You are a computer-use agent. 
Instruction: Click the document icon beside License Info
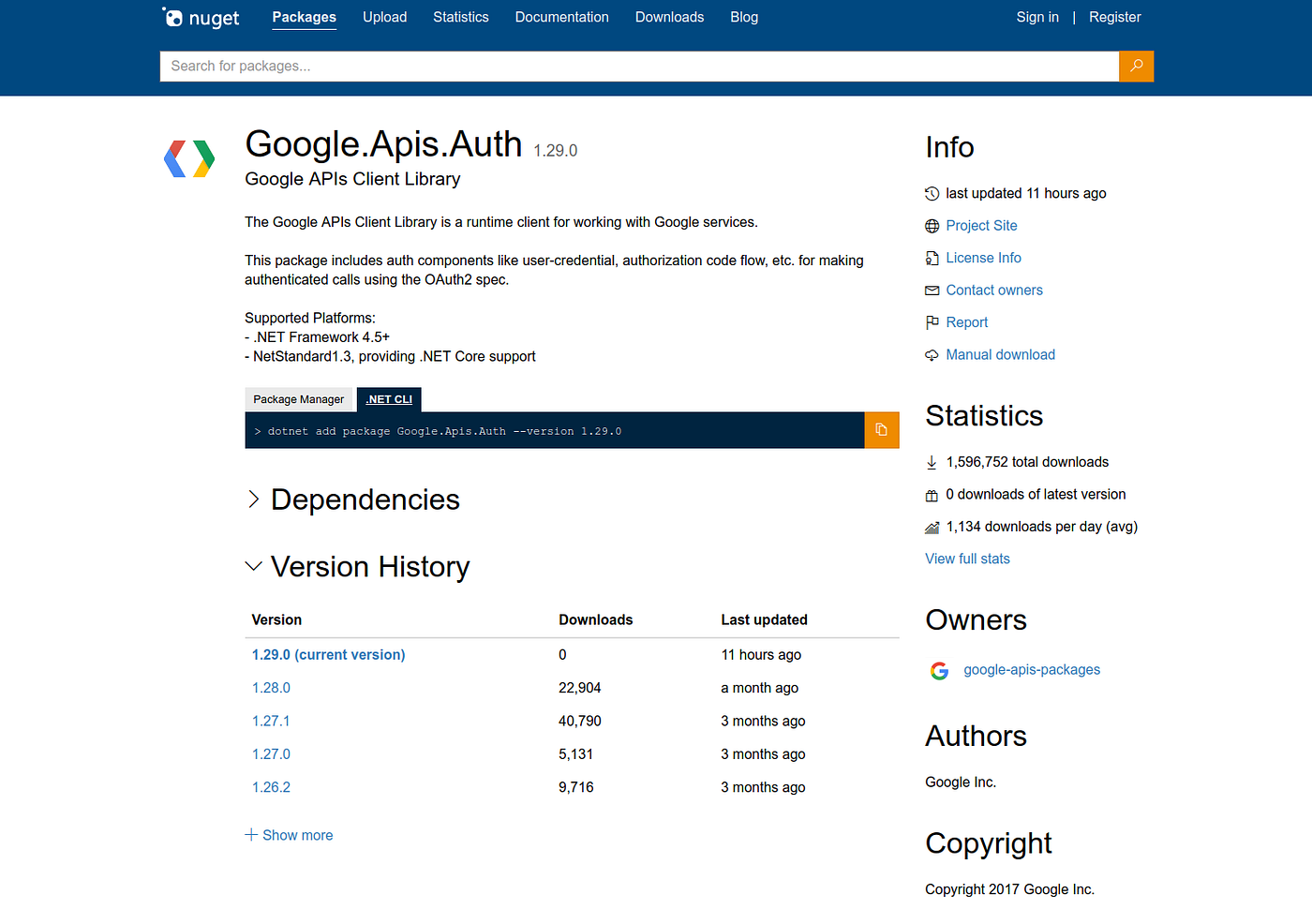pyautogui.click(x=932, y=258)
